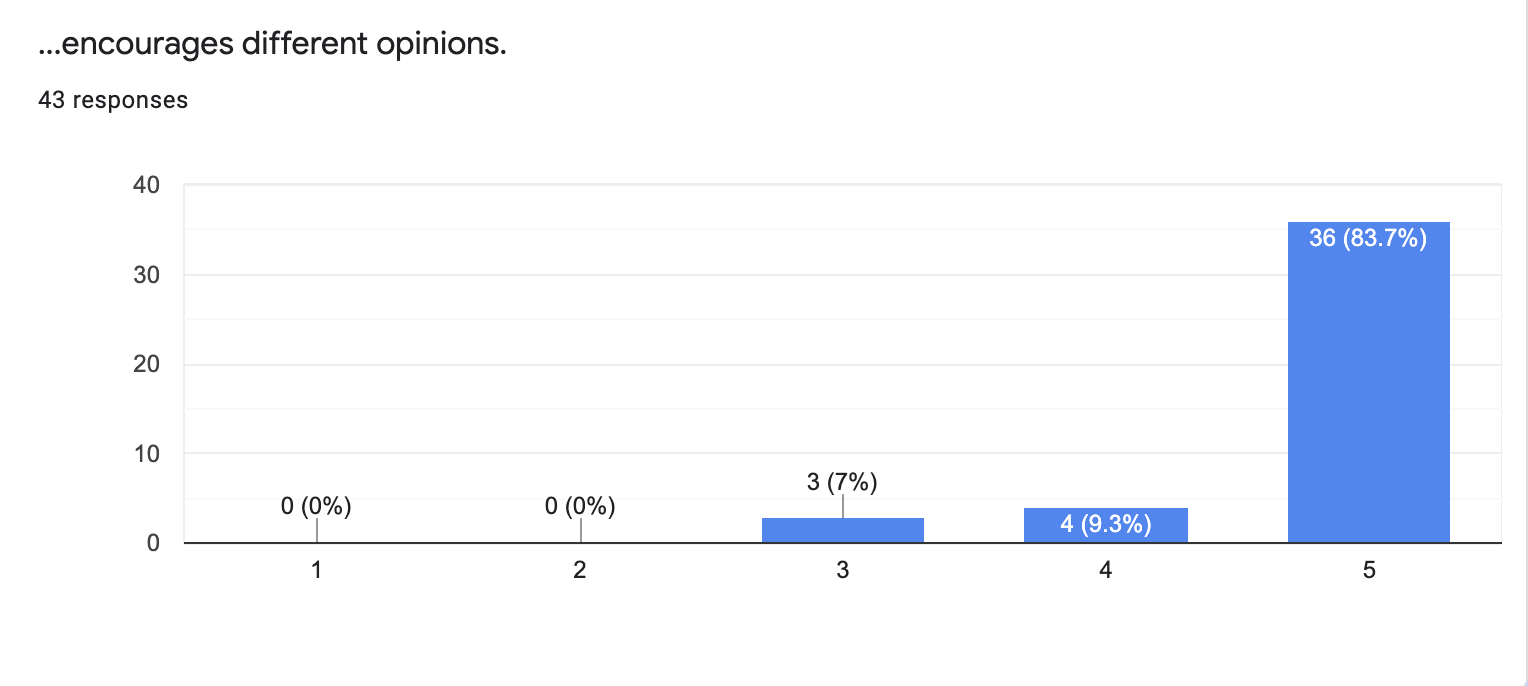The image size is (1528, 686).
Task: Click x-axis label '5'
Action: point(1369,571)
